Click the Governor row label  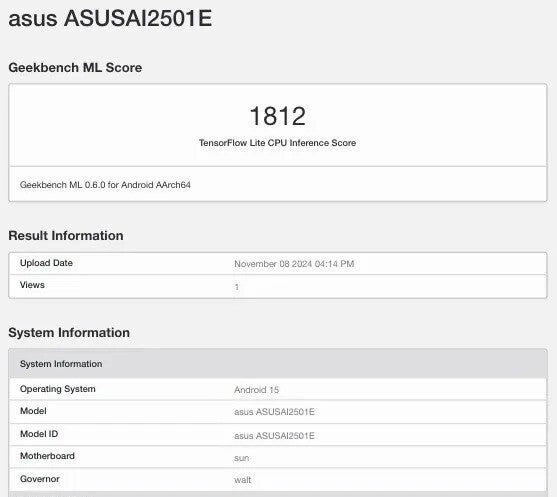coord(40,479)
